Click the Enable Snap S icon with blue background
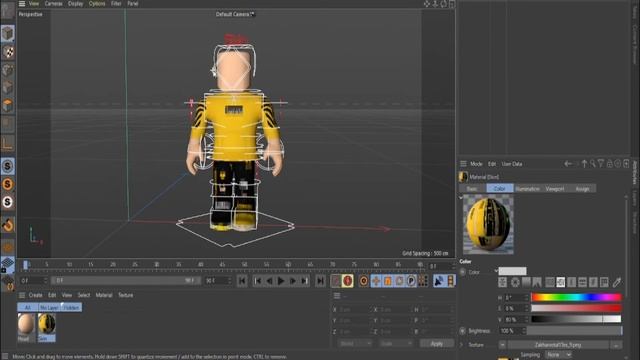 tap(8, 166)
